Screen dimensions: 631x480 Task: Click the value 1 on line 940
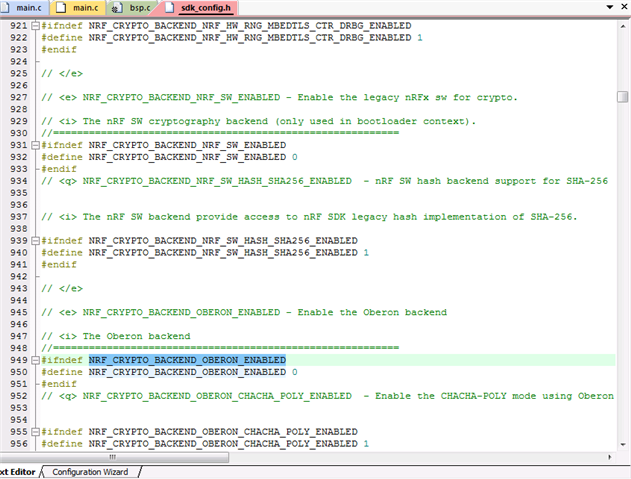coord(366,253)
